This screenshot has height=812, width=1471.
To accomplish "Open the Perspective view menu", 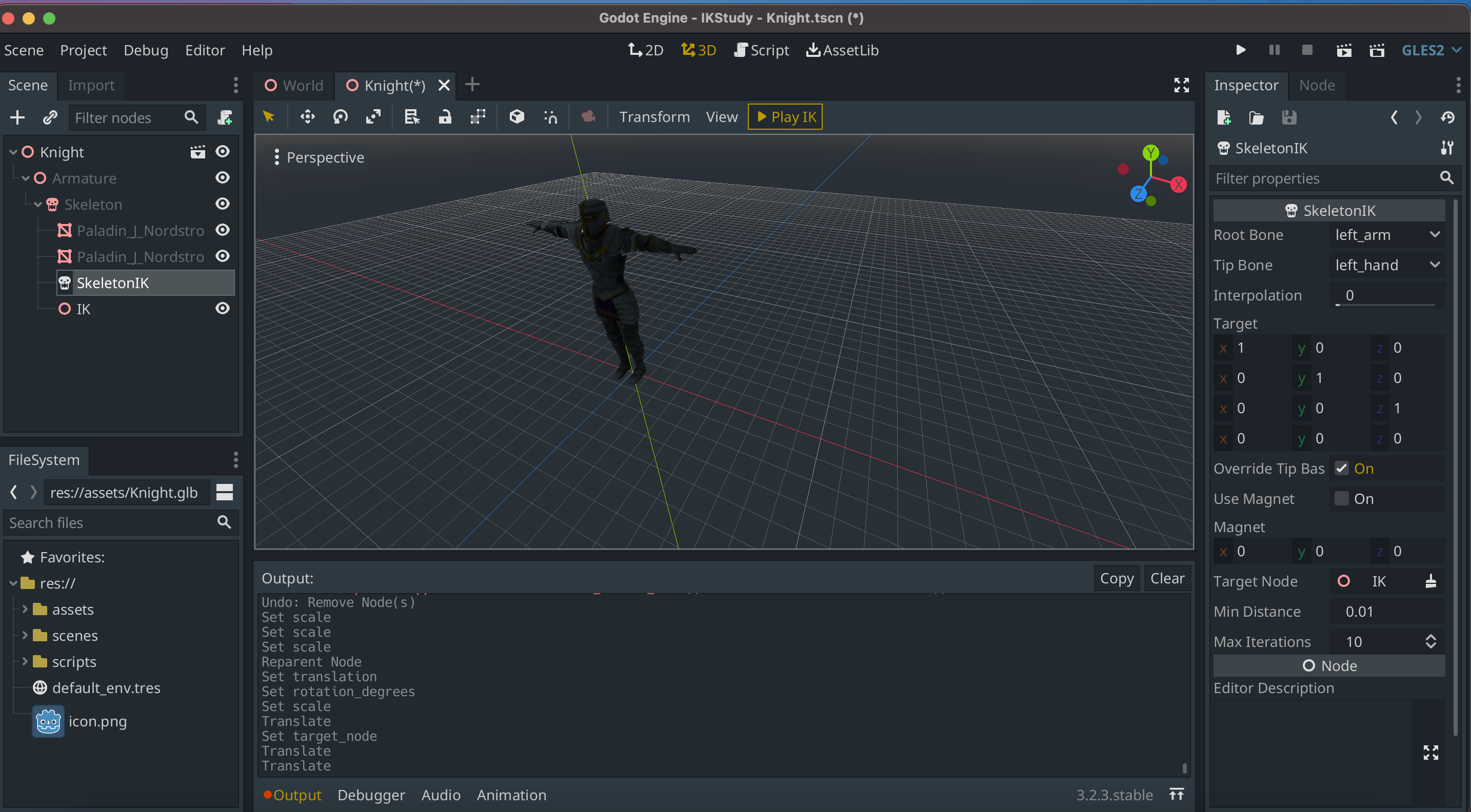I will click(324, 157).
